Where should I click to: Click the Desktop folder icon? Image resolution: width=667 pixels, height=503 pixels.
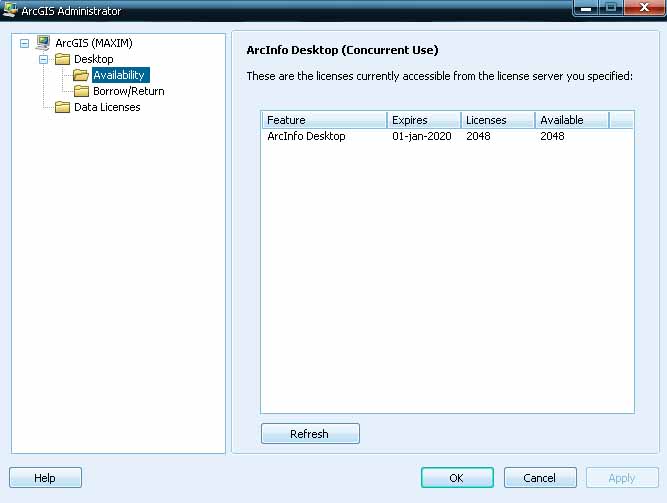(62, 59)
